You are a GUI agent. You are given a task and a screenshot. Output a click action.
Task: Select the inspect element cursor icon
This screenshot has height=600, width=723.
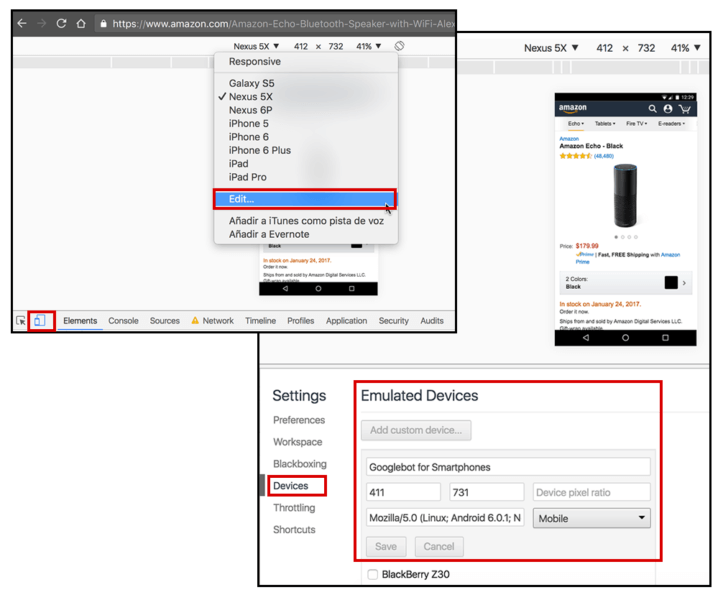pyautogui.click(x=20, y=321)
